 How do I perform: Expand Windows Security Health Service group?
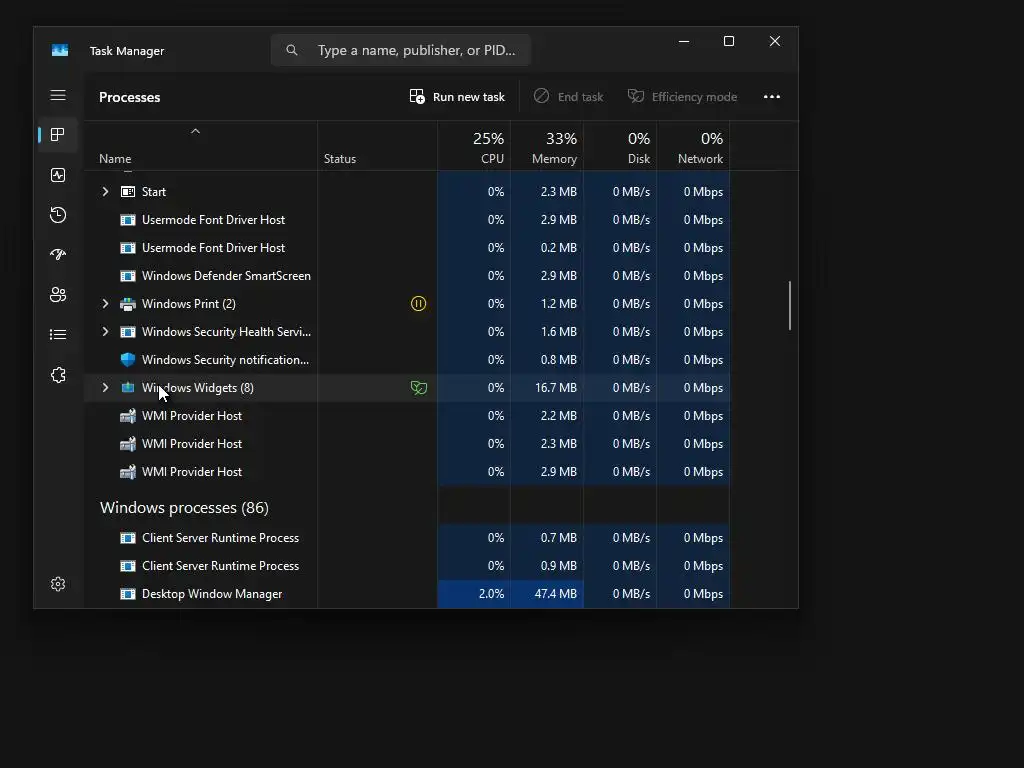(105, 332)
